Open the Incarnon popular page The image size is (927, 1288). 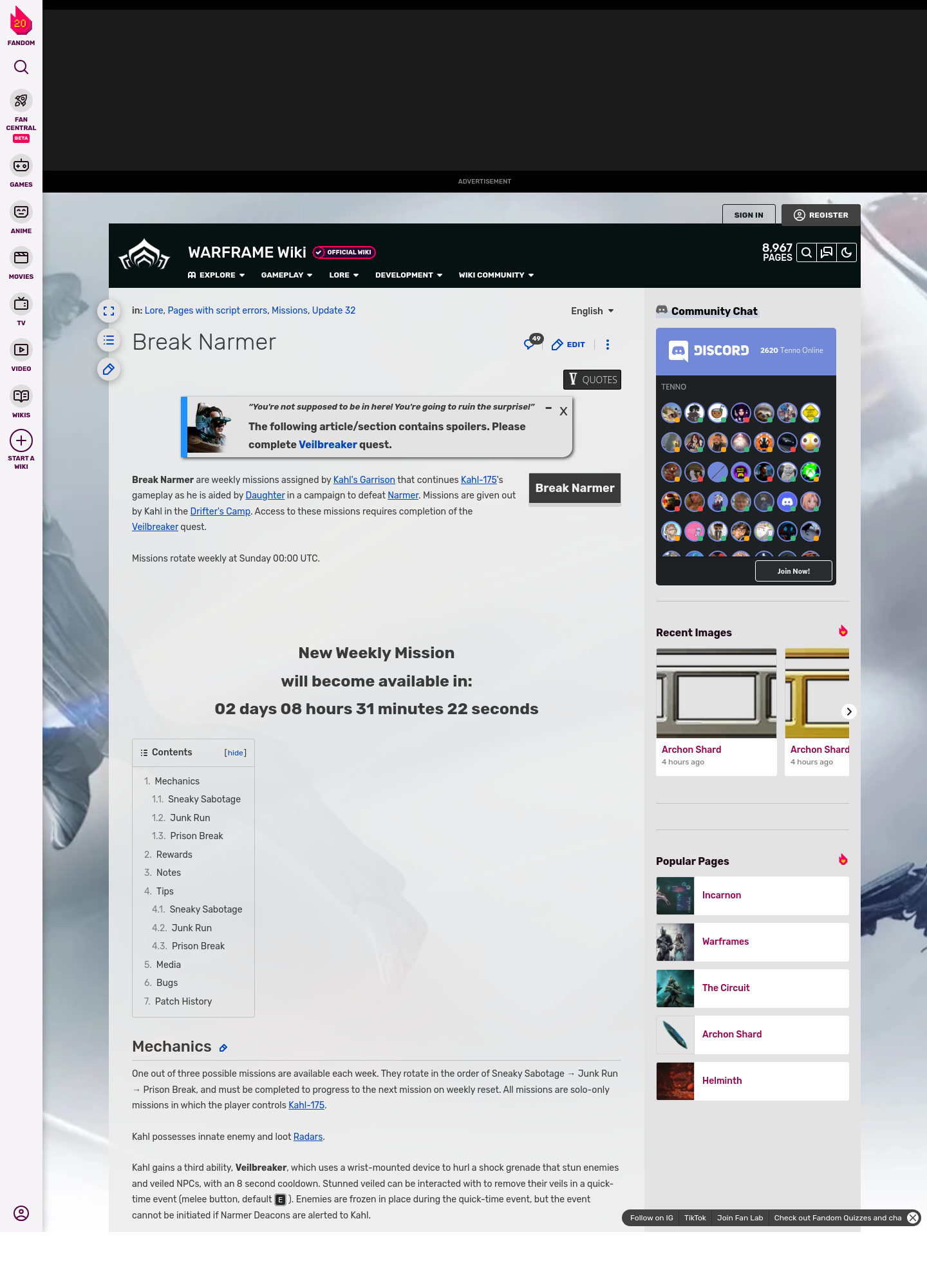click(753, 895)
